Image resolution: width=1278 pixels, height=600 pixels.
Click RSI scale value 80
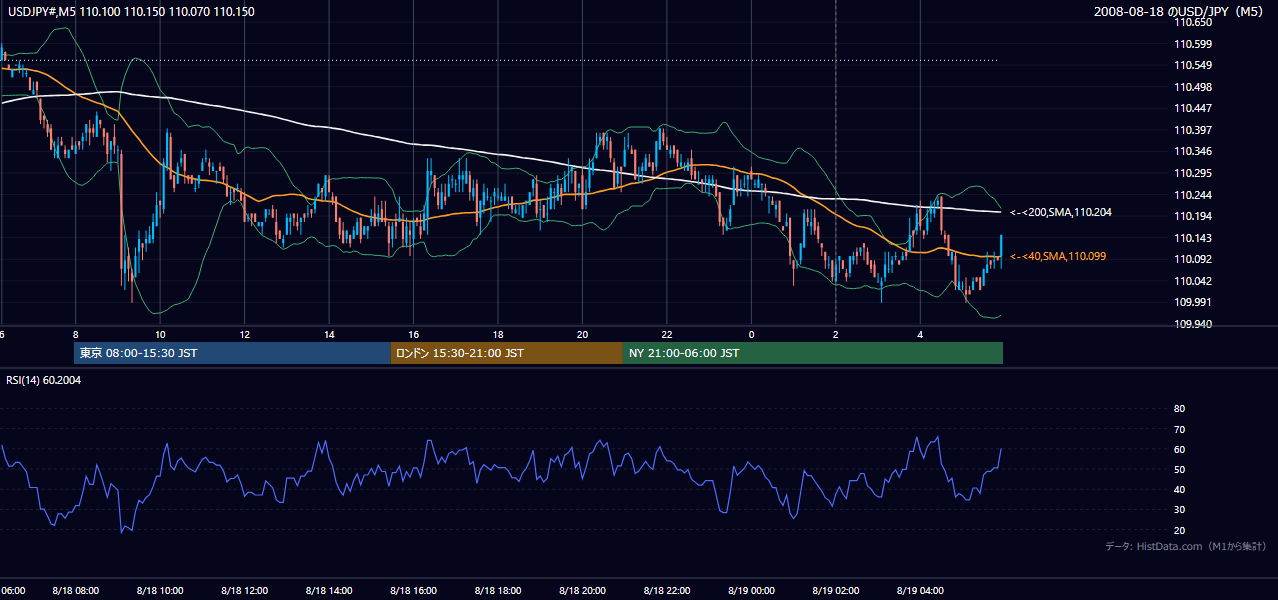point(1179,409)
